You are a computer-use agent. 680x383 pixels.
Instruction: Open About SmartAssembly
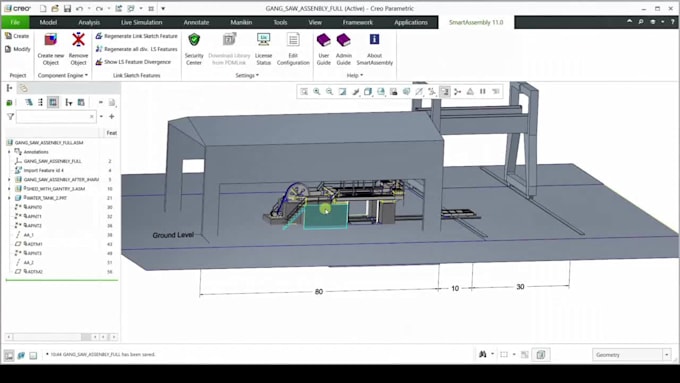375,49
